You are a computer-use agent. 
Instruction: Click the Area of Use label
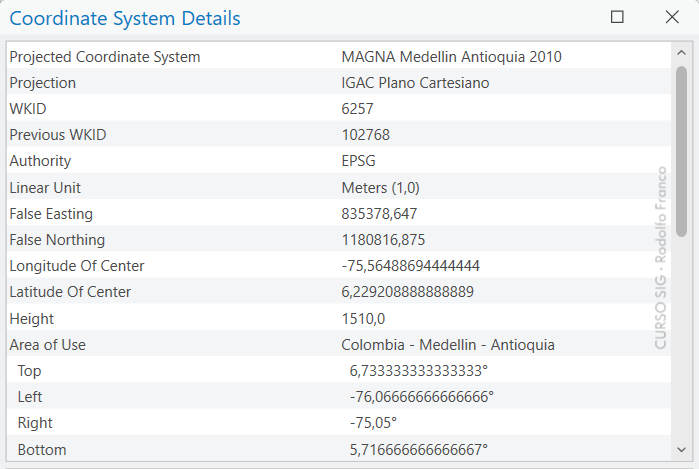(48, 345)
